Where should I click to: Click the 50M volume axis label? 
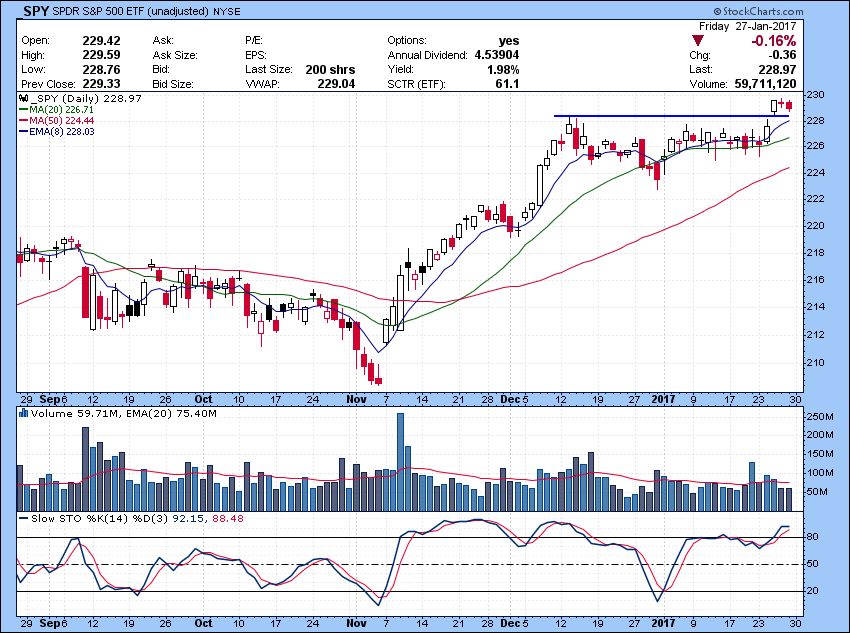point(816,492)
